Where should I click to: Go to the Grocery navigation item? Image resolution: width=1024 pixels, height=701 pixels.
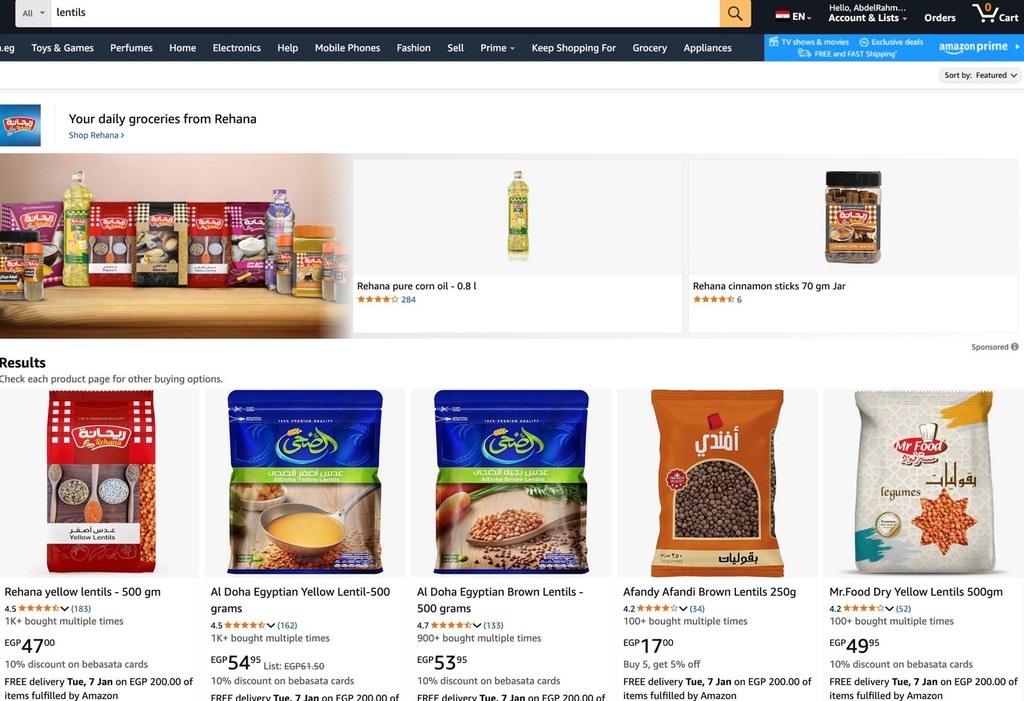point(649,48)
